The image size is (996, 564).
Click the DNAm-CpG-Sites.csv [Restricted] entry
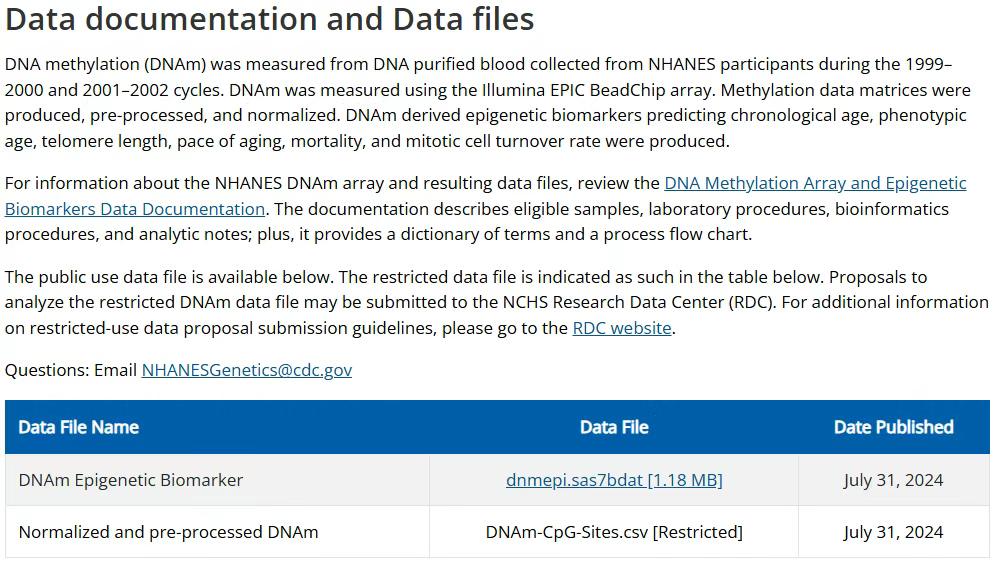coord(614,532)
